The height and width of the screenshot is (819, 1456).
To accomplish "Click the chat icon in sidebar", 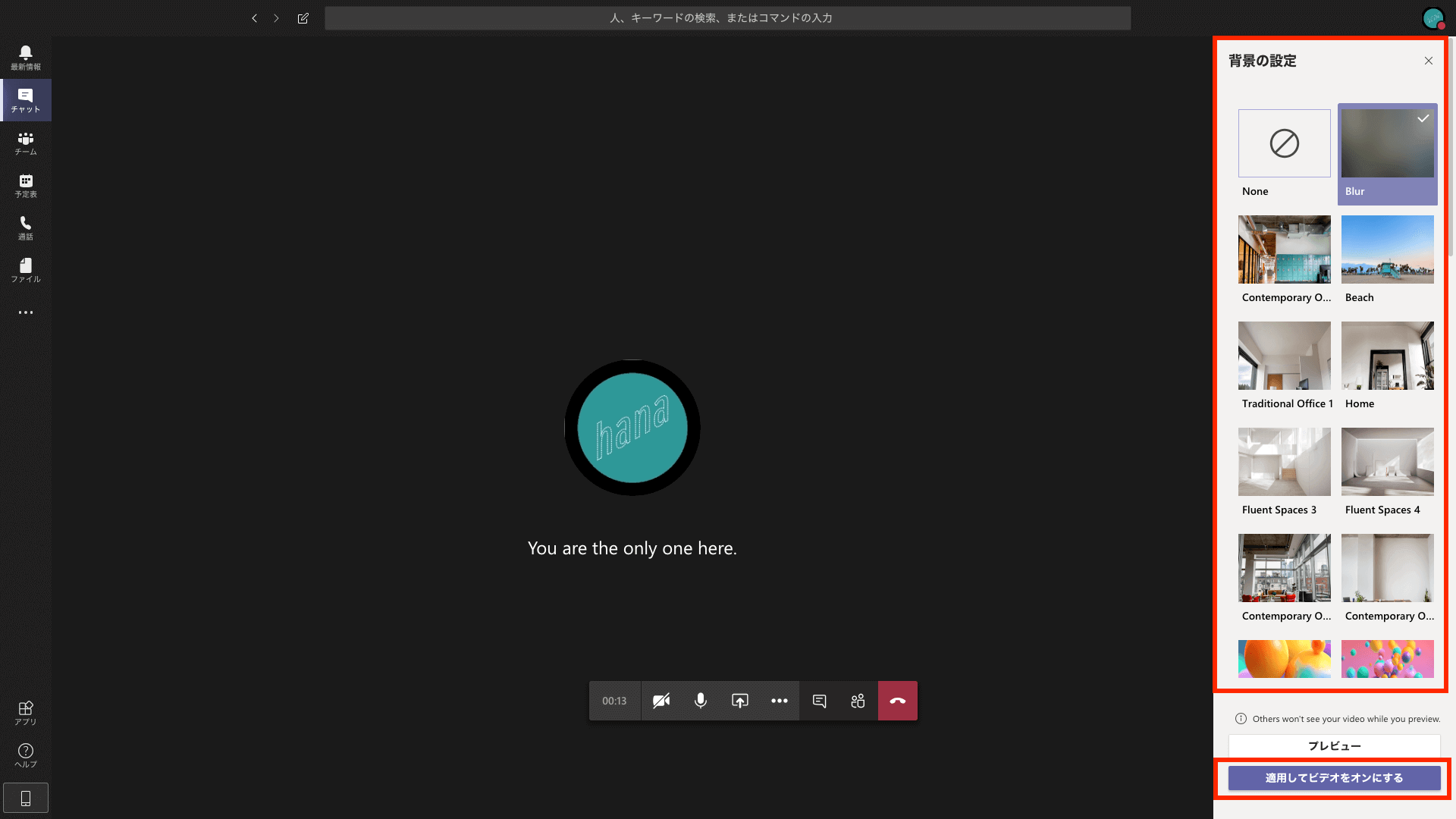I will tap(25, 99).
